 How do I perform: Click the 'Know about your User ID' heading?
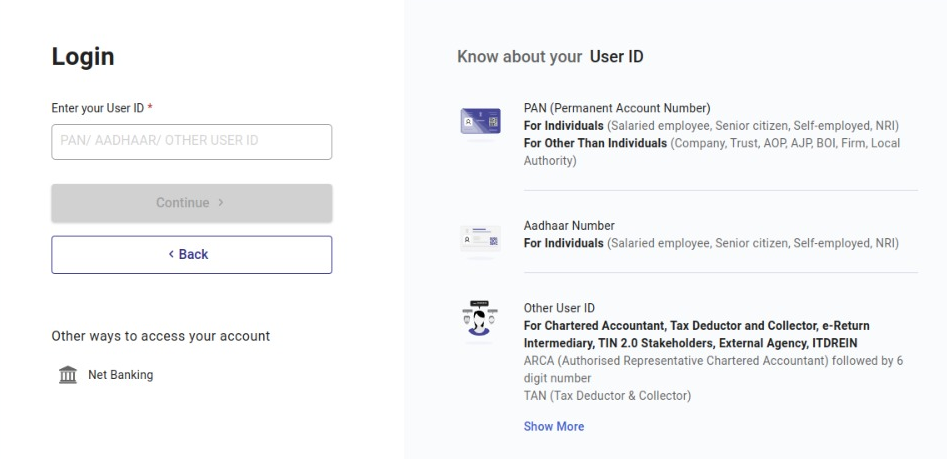point(549,57)
